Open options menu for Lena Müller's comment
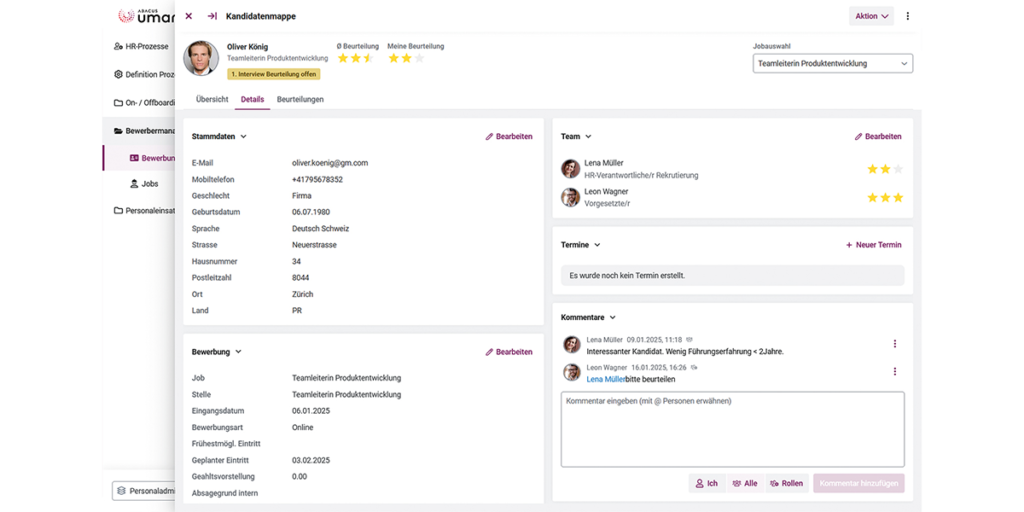This screenshot has width=1024, height=512. click(x=894, y=344)
